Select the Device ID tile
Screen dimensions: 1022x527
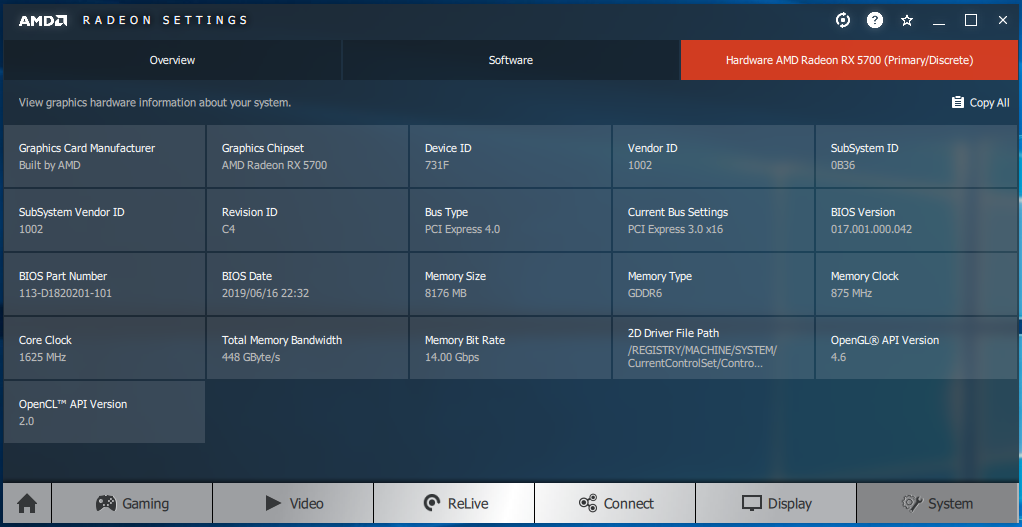pyautogui.click(x=510, y=156)
